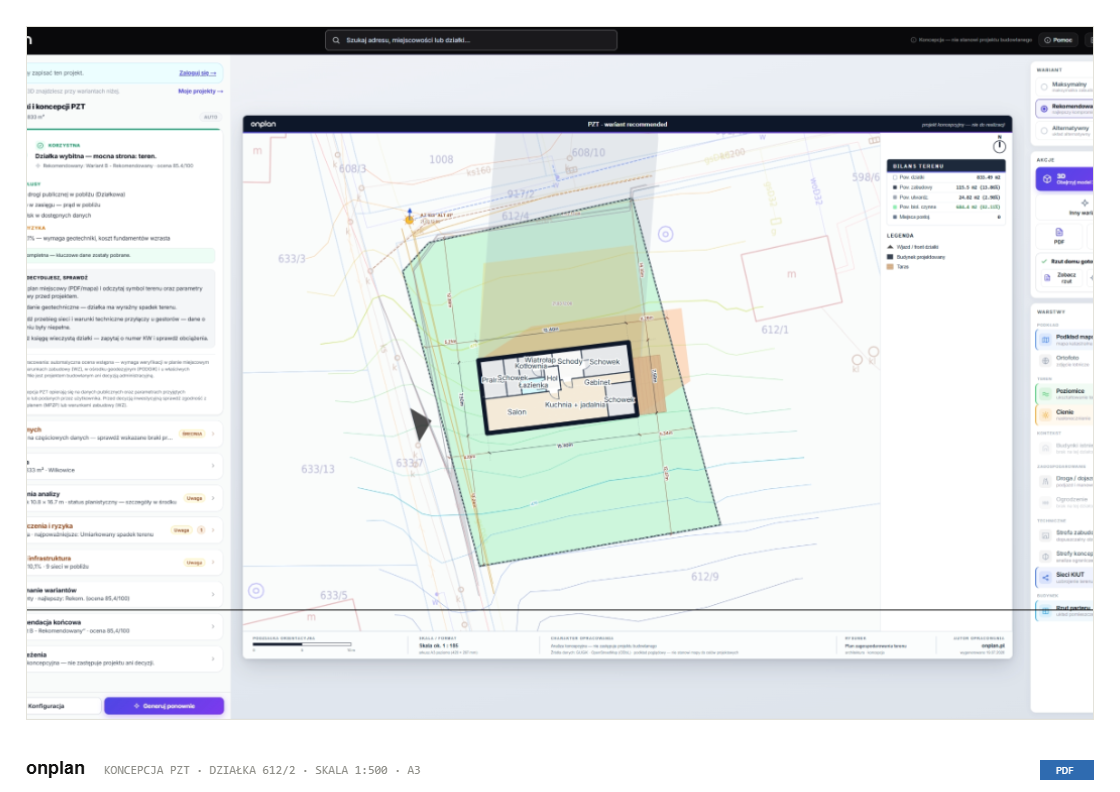Viewport: 1120px width, 792px height.
Task: Click the dark entrance arrow on plan
Action: (x=420, y=424)
